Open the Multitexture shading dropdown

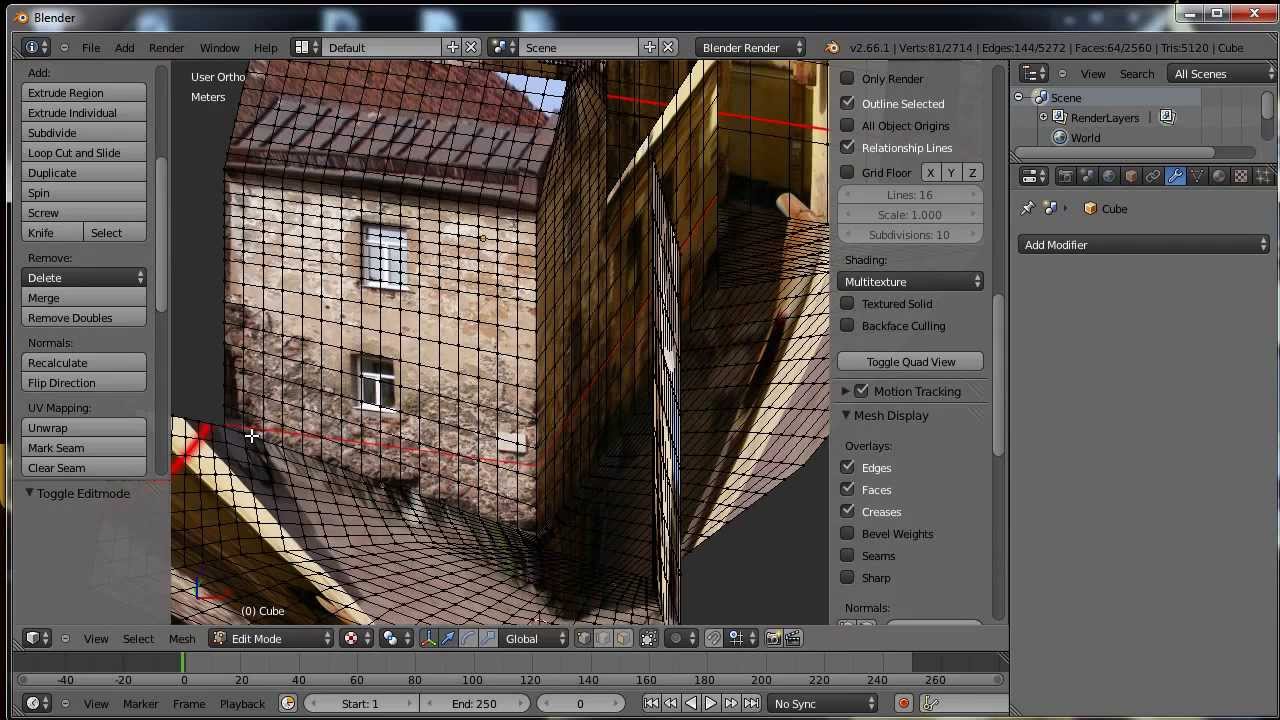(911, 282)
